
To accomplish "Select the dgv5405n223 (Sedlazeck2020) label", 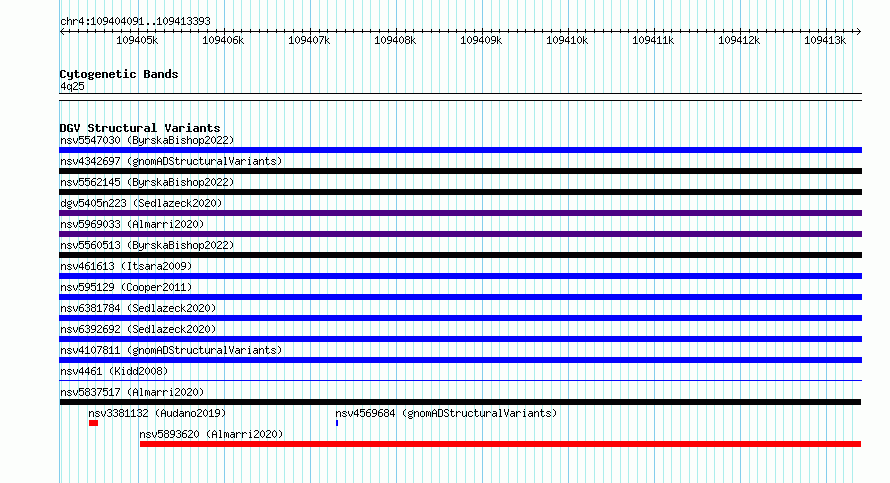I will [x=141, y=203].
